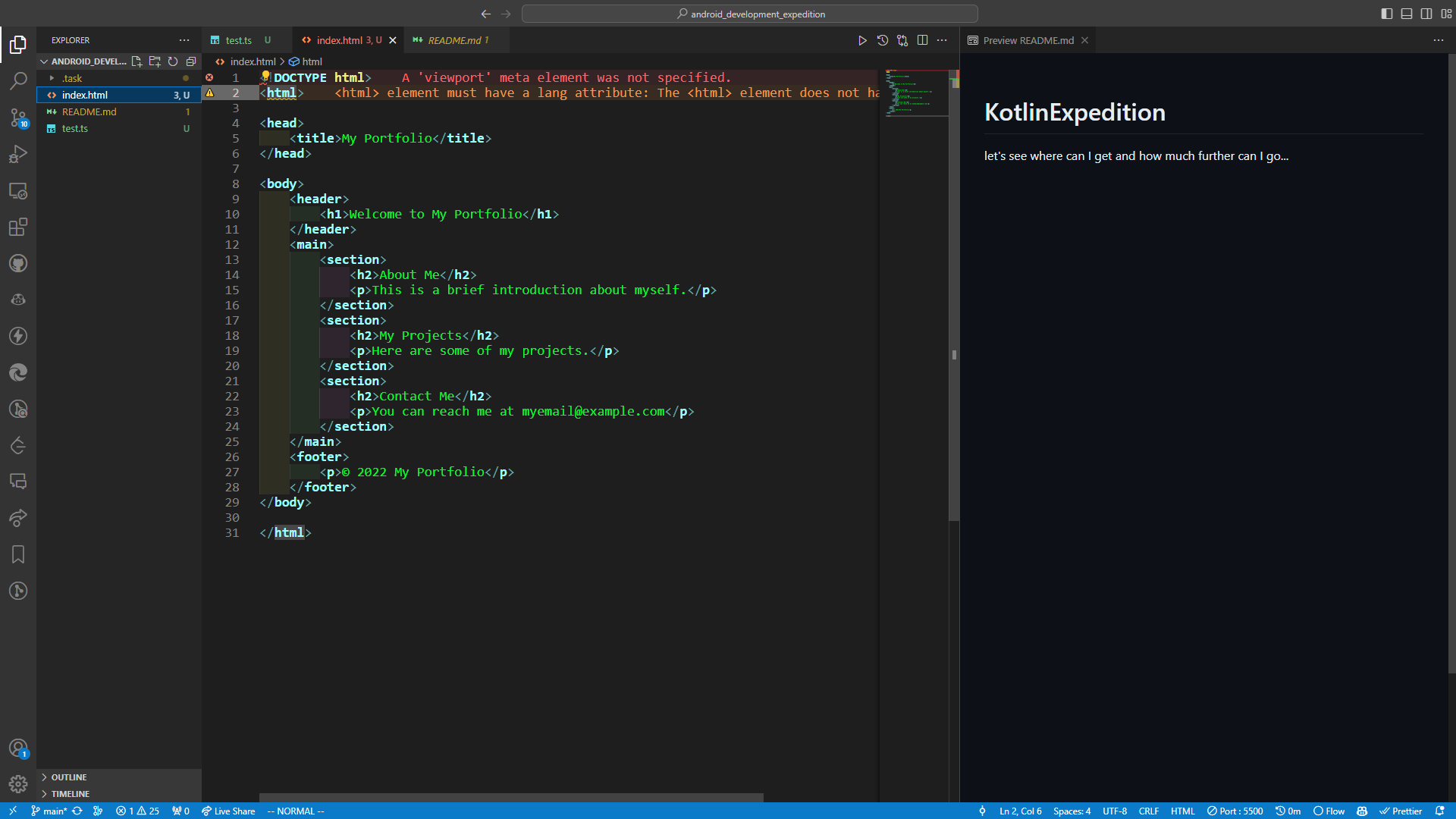Switch to the README.md tab
The height and width of the screenshot is (819, 1456).
click(x=455, y=40)
